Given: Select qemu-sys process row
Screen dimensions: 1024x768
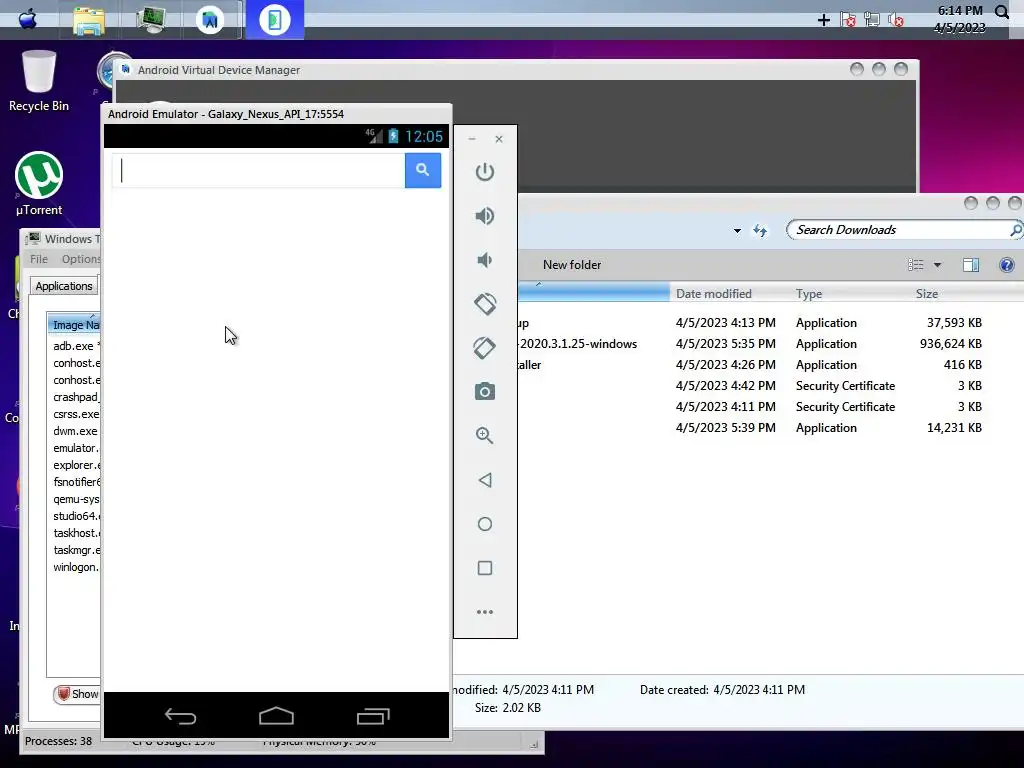Looking at the screenshot, I should 75,499.
